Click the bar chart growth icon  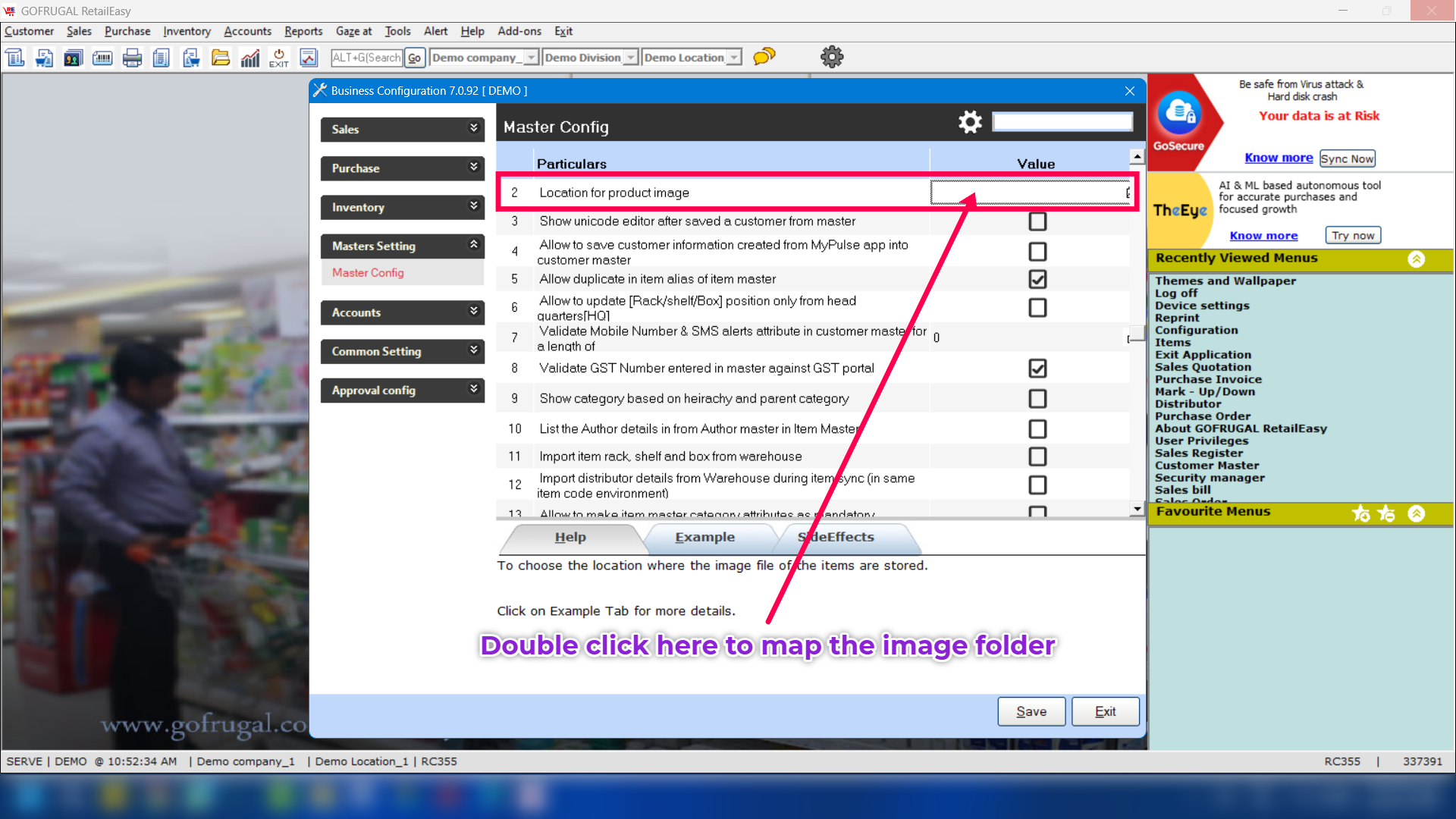point(250,58)
